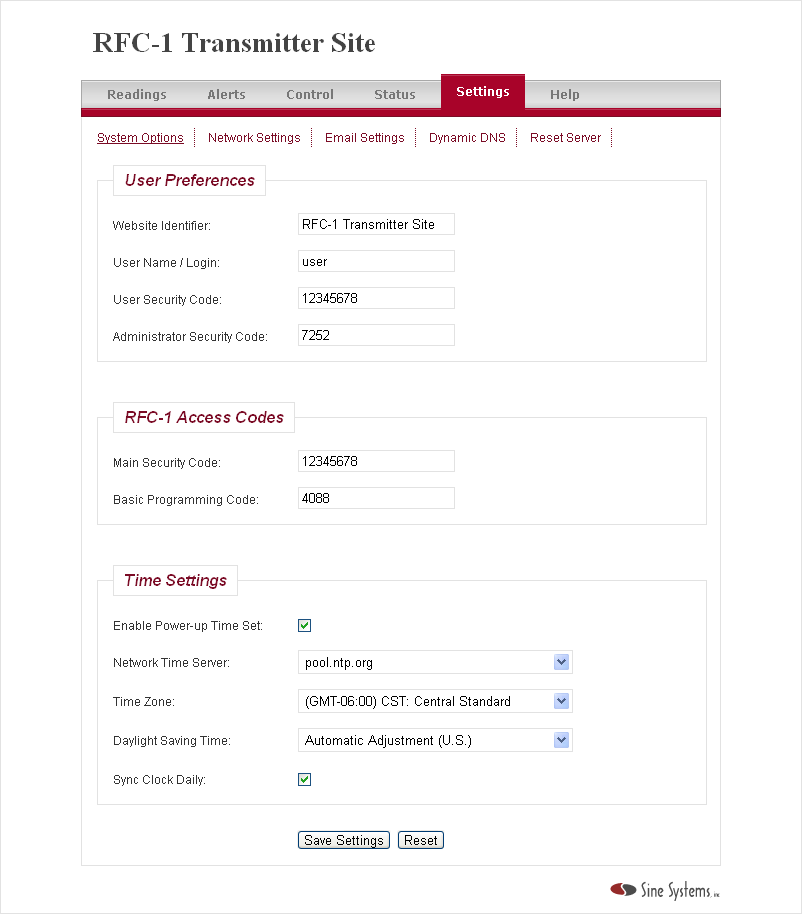Click the Website Identifier label

[x=161, y=226]
